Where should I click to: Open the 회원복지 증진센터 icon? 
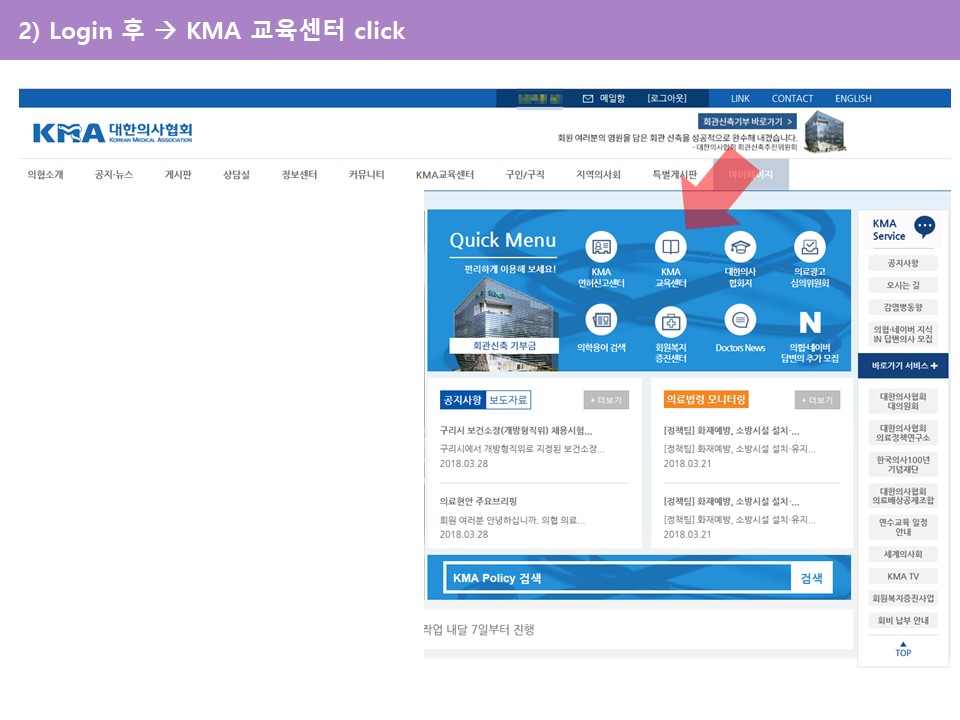670,321
